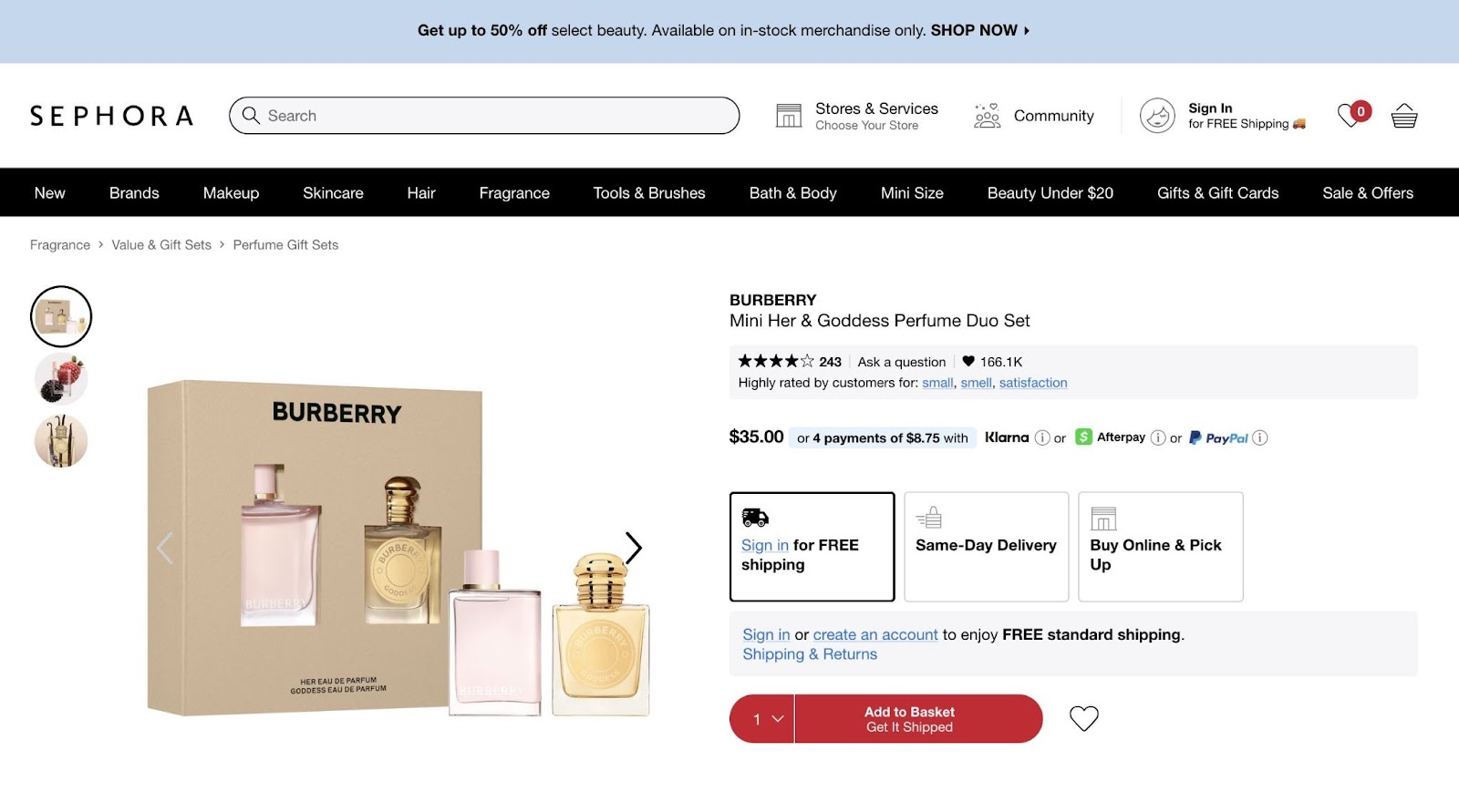Advance the image carousel with right chevron
The image size is (1459, 812).
(x=634, y=548)
